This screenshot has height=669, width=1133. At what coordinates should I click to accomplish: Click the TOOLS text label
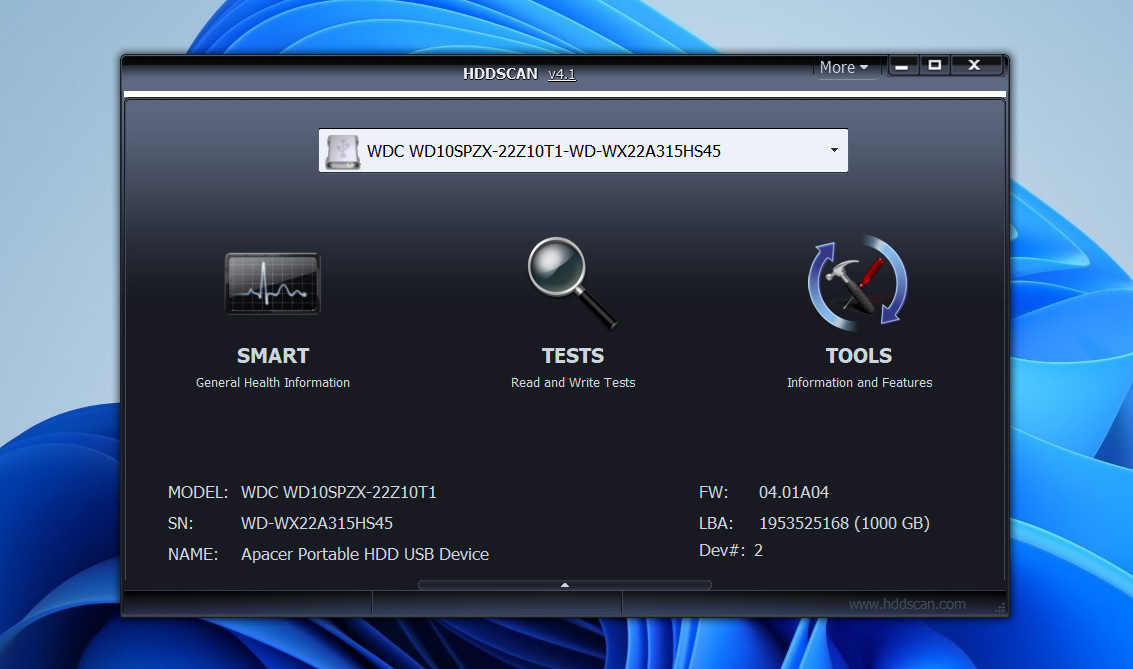coord(858,356)
